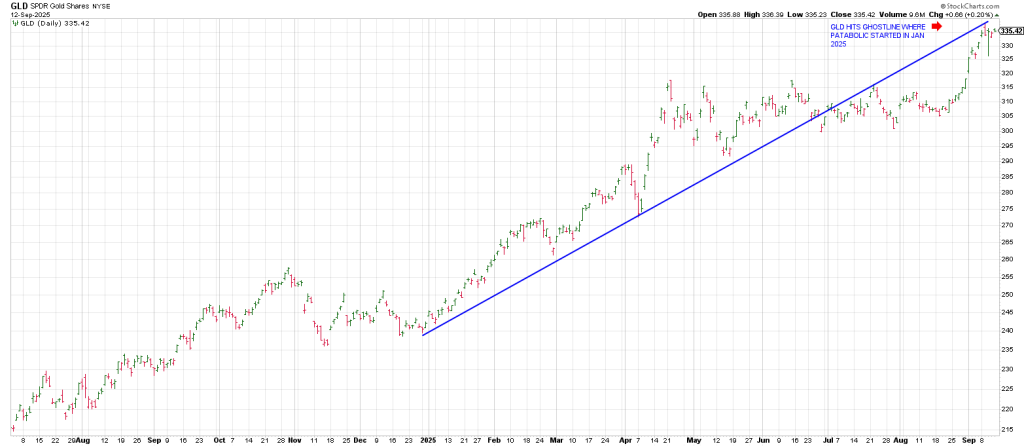
Task: Click the blue GLD HITS GHOSTLINE annotation text
Action: 876,37
